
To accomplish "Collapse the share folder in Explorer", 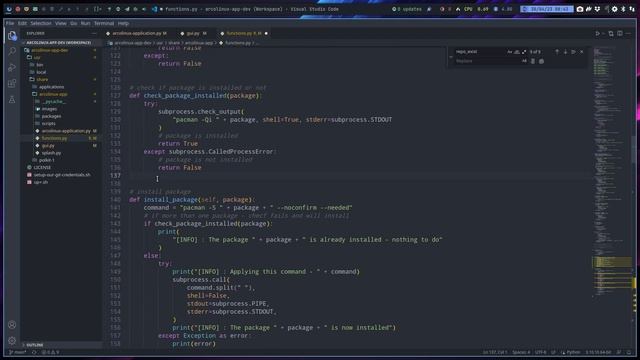I will pos(42,80).
